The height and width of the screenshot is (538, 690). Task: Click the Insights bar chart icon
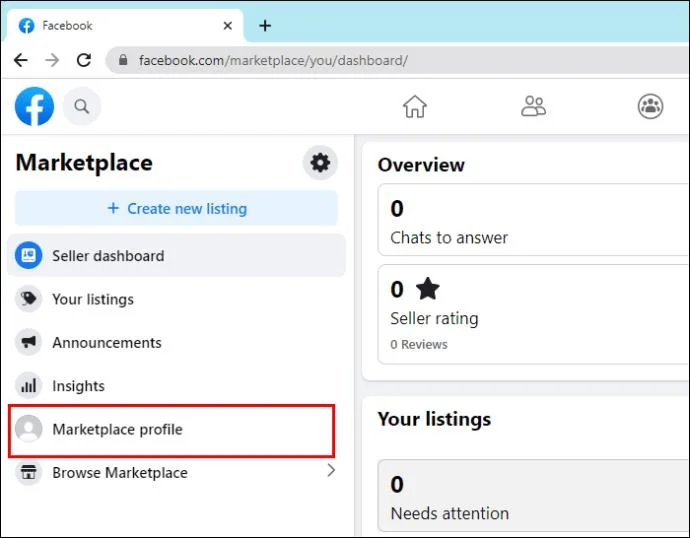pos(29,385)
